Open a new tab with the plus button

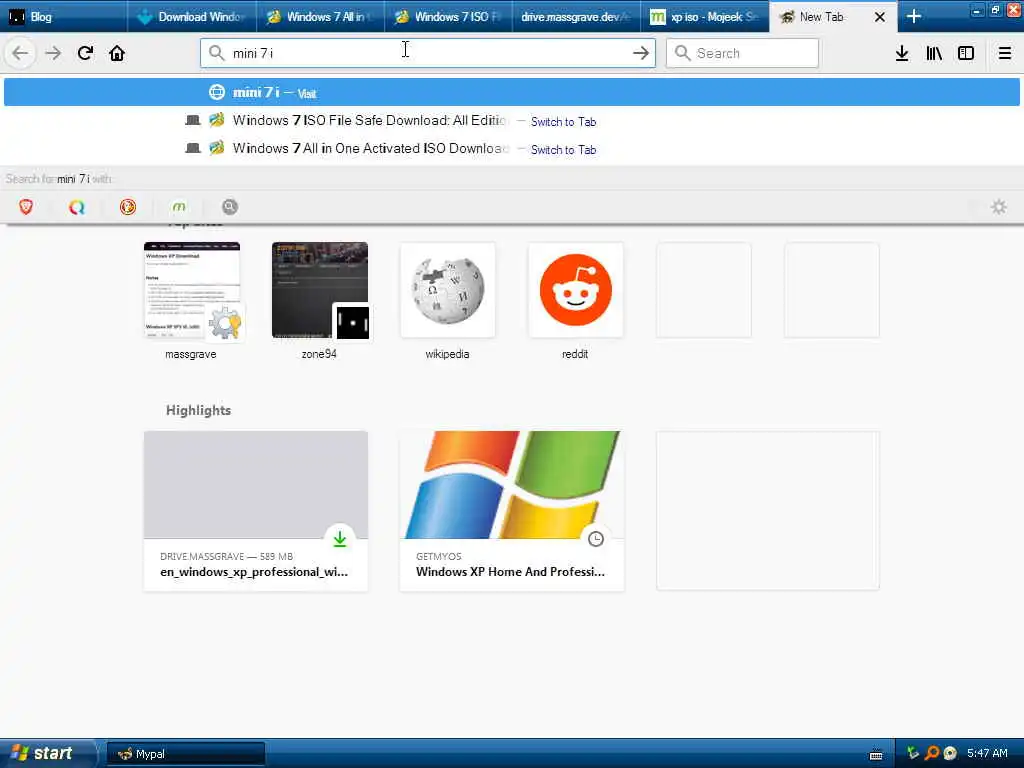(914, 16)
